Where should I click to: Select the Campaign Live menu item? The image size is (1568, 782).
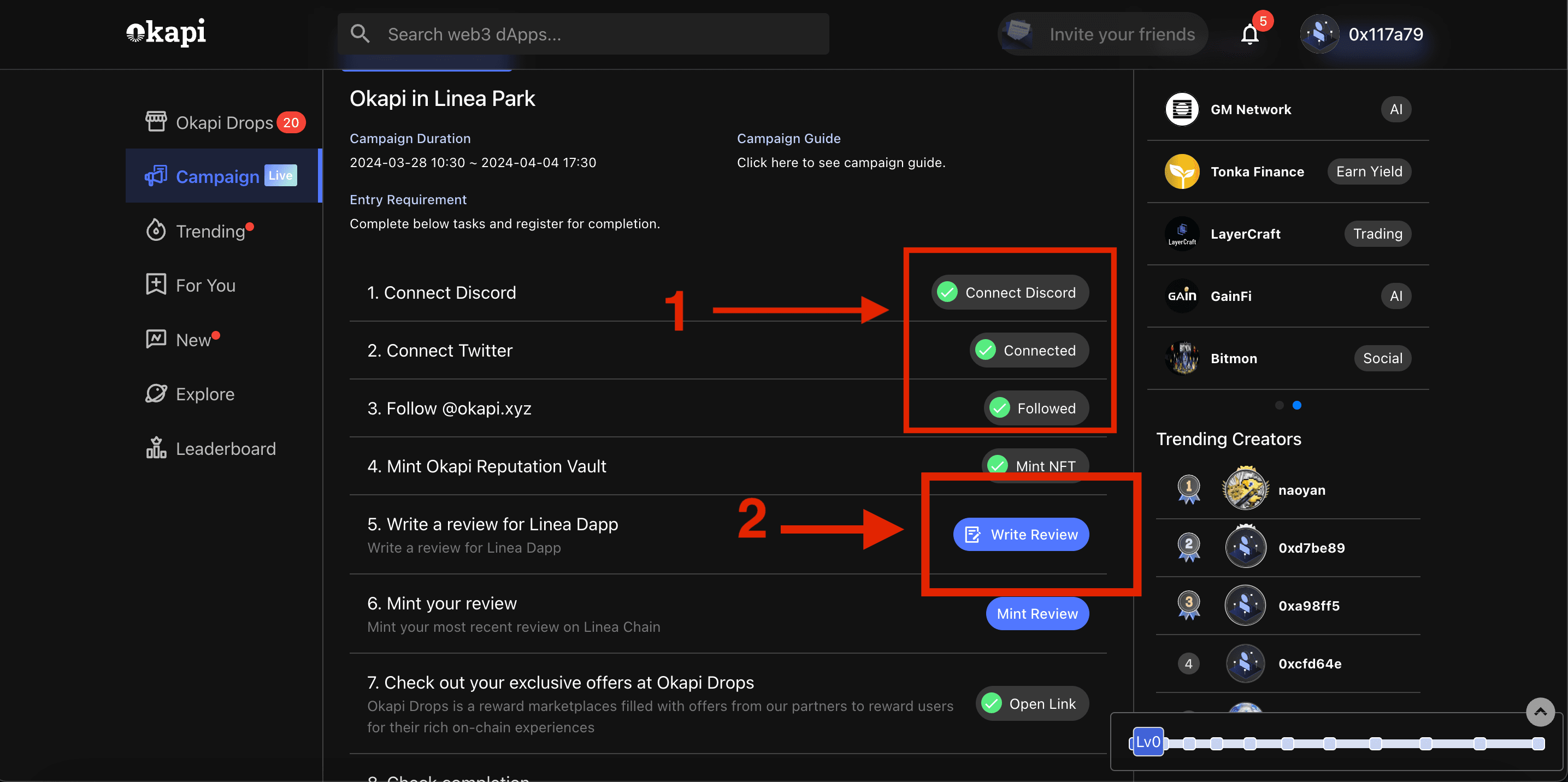[223, 176]
